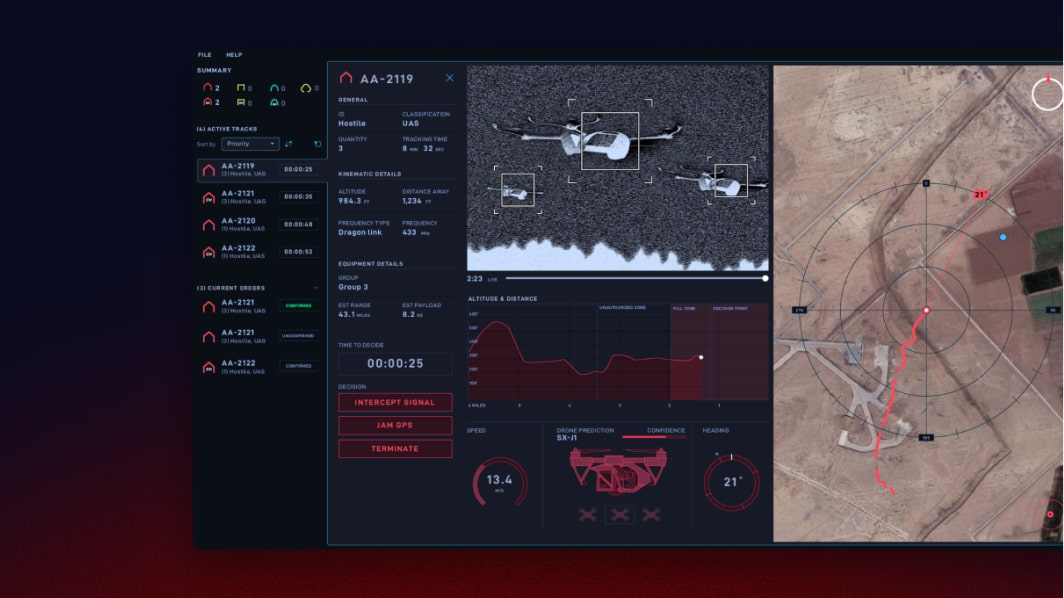Image resolution: width=1064 pixels, height=598 pixels.
Task: Select AA-2121 order marked UNCONFIRMED
Action: pyautogui.click(x=262, y=337)
